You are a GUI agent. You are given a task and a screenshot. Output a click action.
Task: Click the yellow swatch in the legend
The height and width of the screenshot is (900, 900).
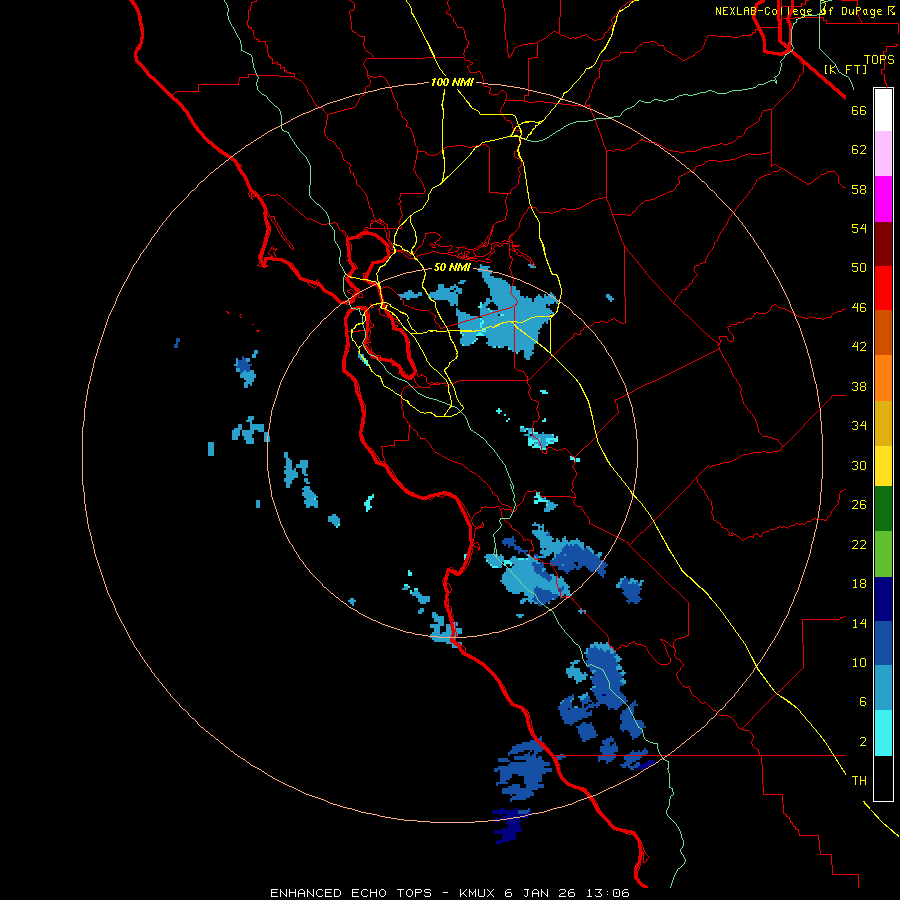[883, 466]
